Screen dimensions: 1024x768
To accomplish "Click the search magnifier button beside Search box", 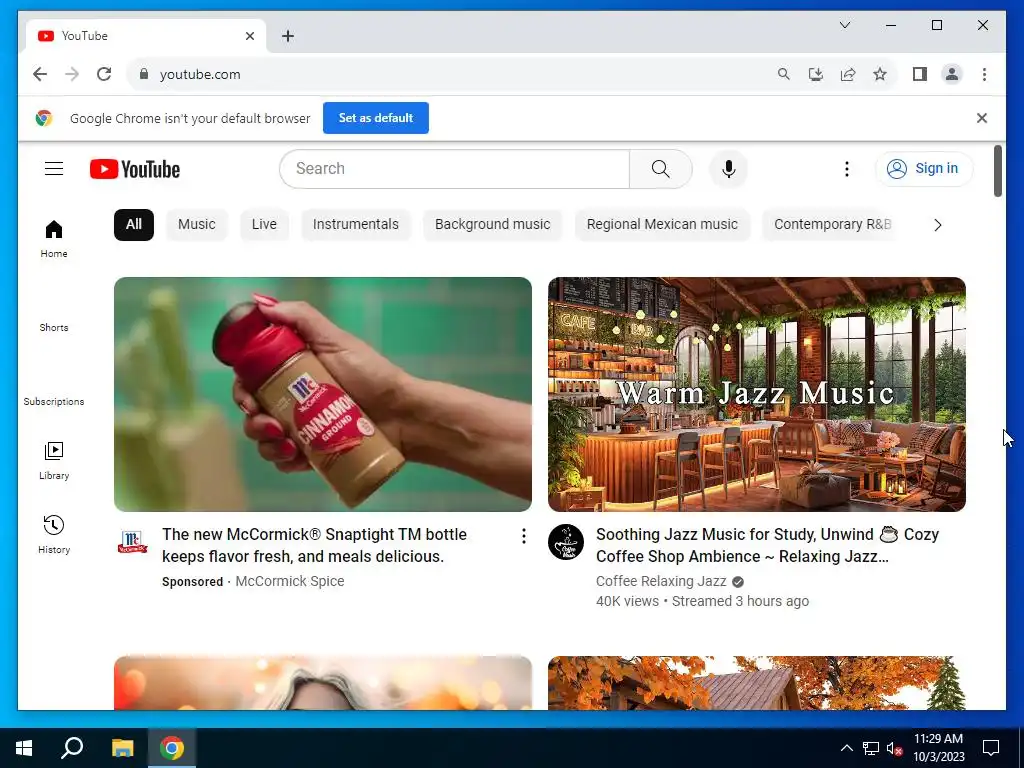I will [660, 168].
